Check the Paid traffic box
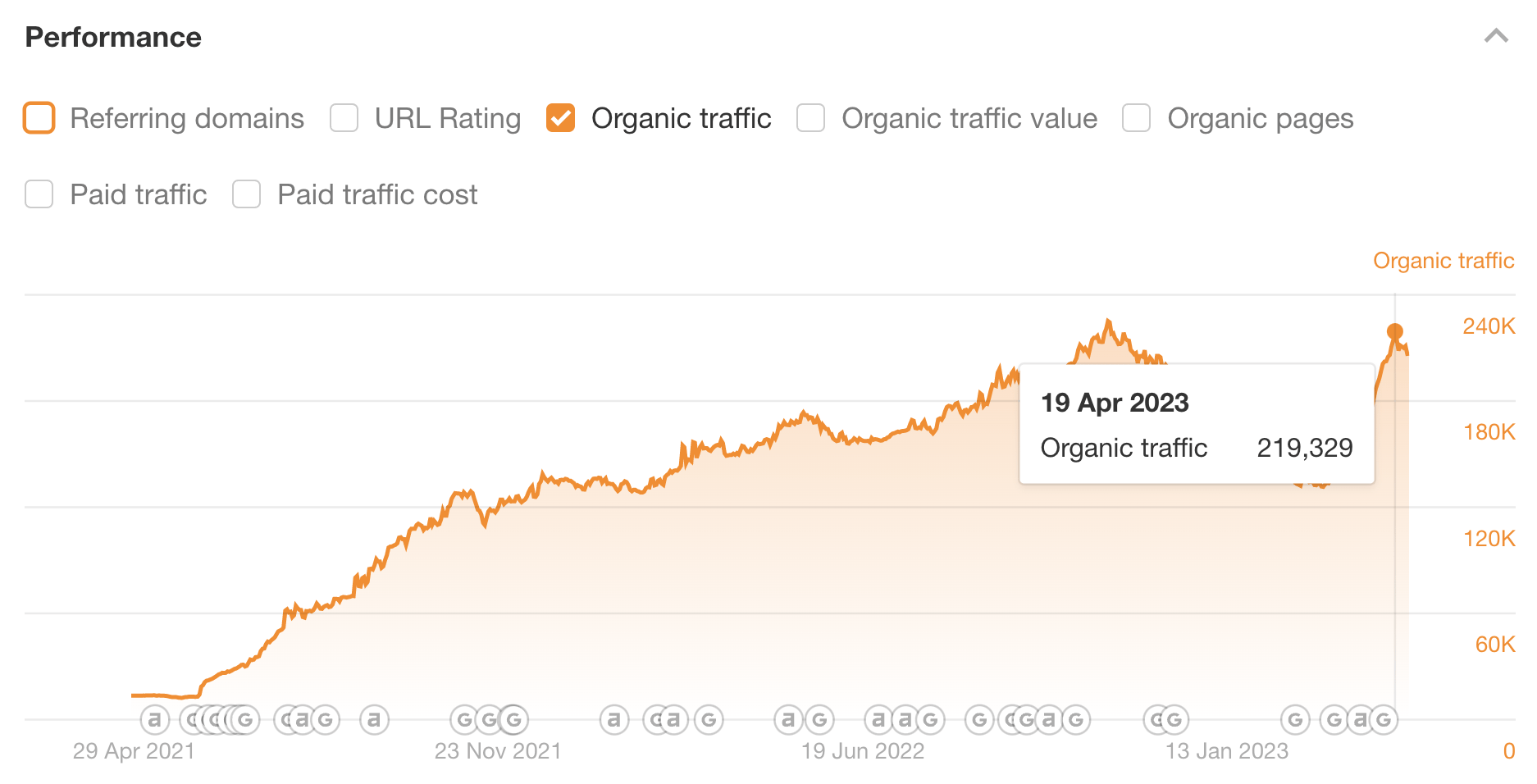 39,194
